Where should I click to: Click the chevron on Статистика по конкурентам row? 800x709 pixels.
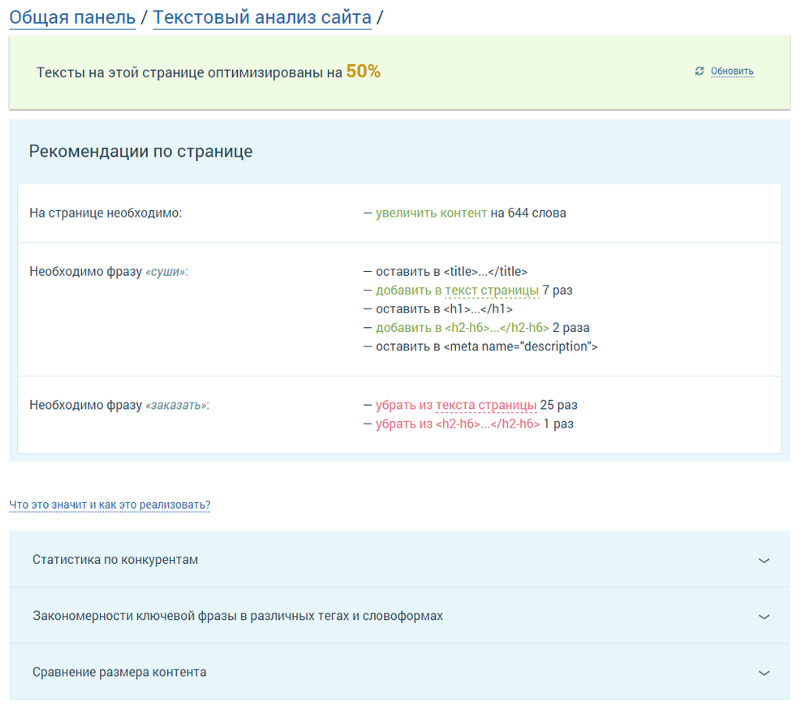[764, 561]
